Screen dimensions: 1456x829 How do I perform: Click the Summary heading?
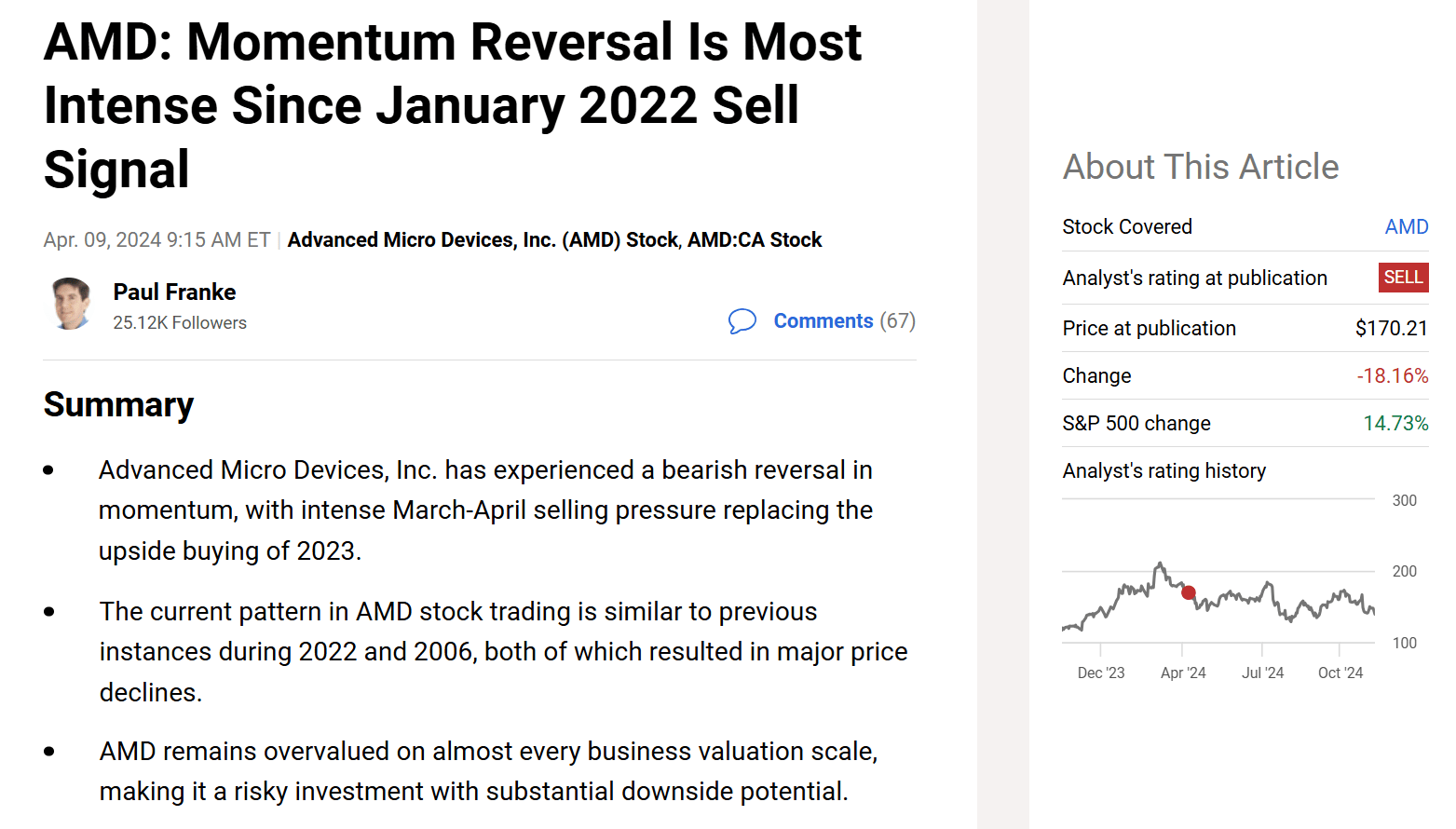[118, 405]
